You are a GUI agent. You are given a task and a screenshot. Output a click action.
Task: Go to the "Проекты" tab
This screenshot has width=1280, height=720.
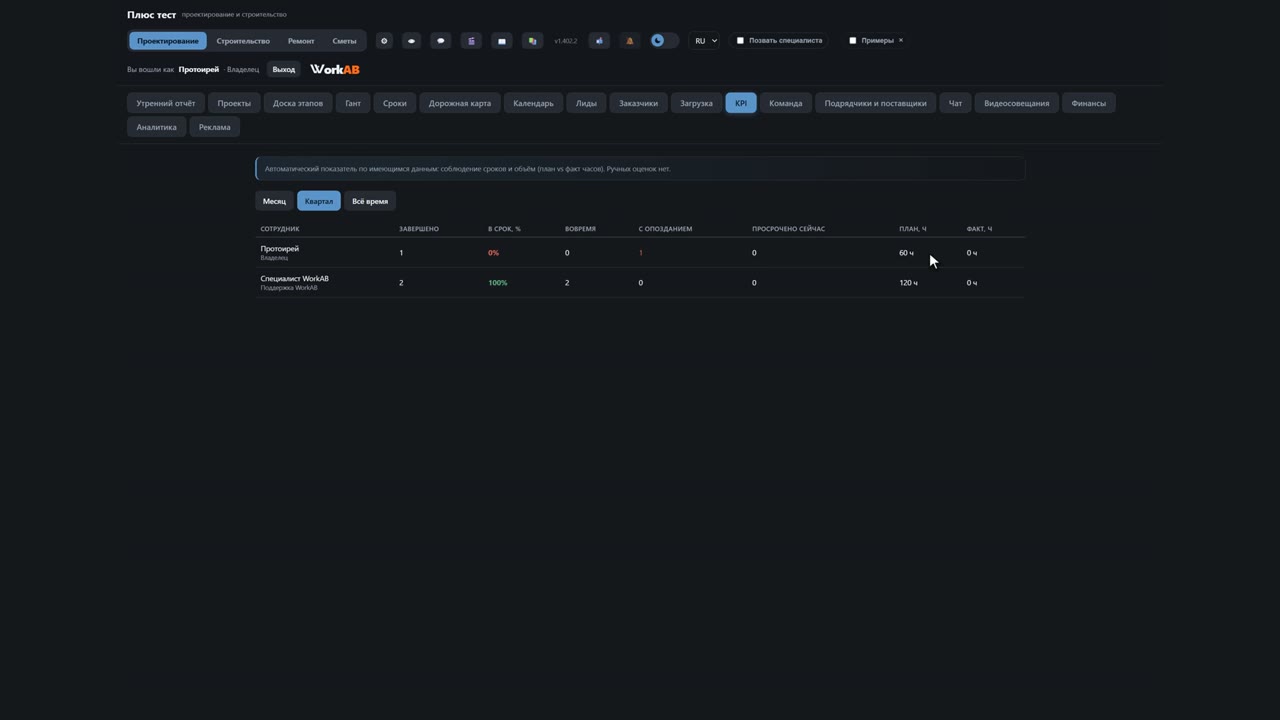pyautogui.click(x=234, y=103)
